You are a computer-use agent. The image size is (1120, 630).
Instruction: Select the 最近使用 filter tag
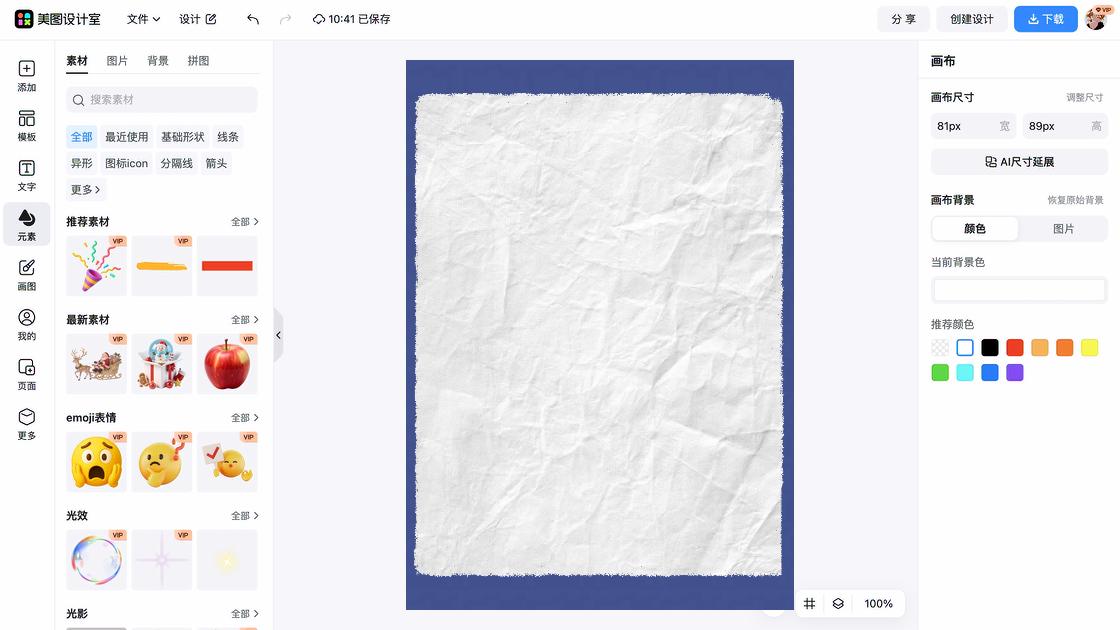pos(126,136)
